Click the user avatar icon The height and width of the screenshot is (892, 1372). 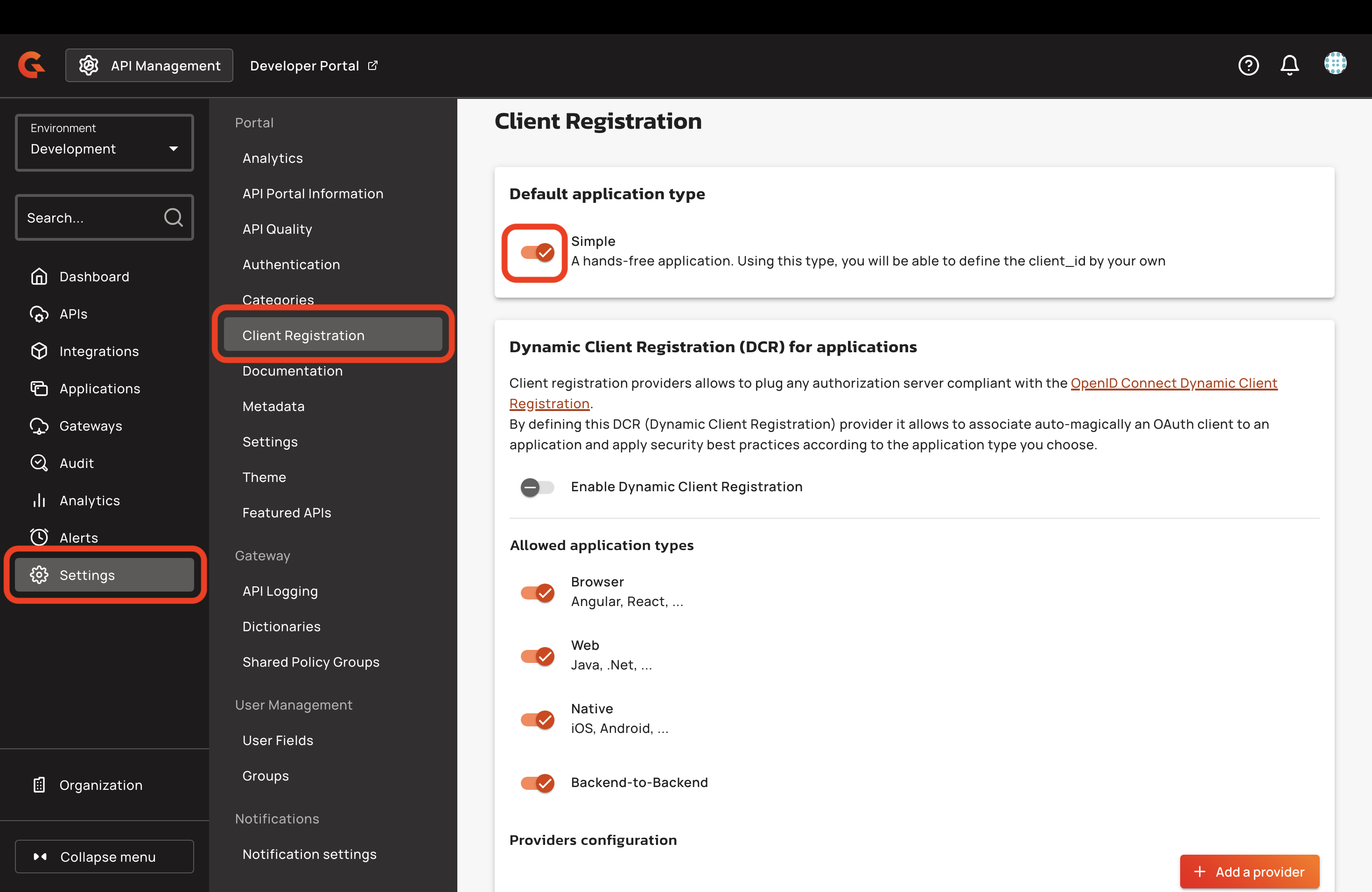[x=1335, y=63]
